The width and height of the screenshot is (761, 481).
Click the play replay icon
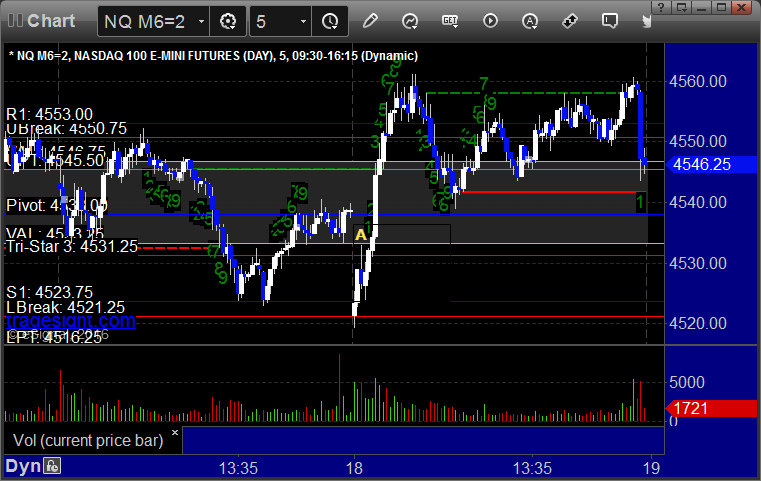(x=490, y=21)
